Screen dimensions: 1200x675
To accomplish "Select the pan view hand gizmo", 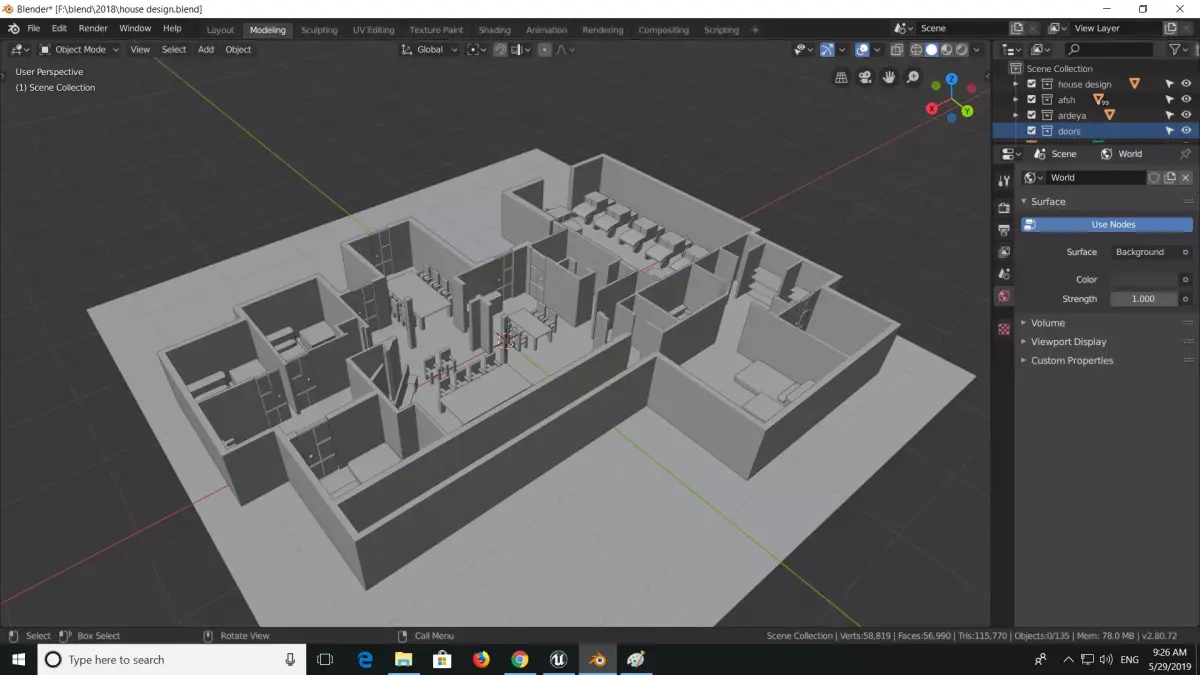I will coord(889,77).
